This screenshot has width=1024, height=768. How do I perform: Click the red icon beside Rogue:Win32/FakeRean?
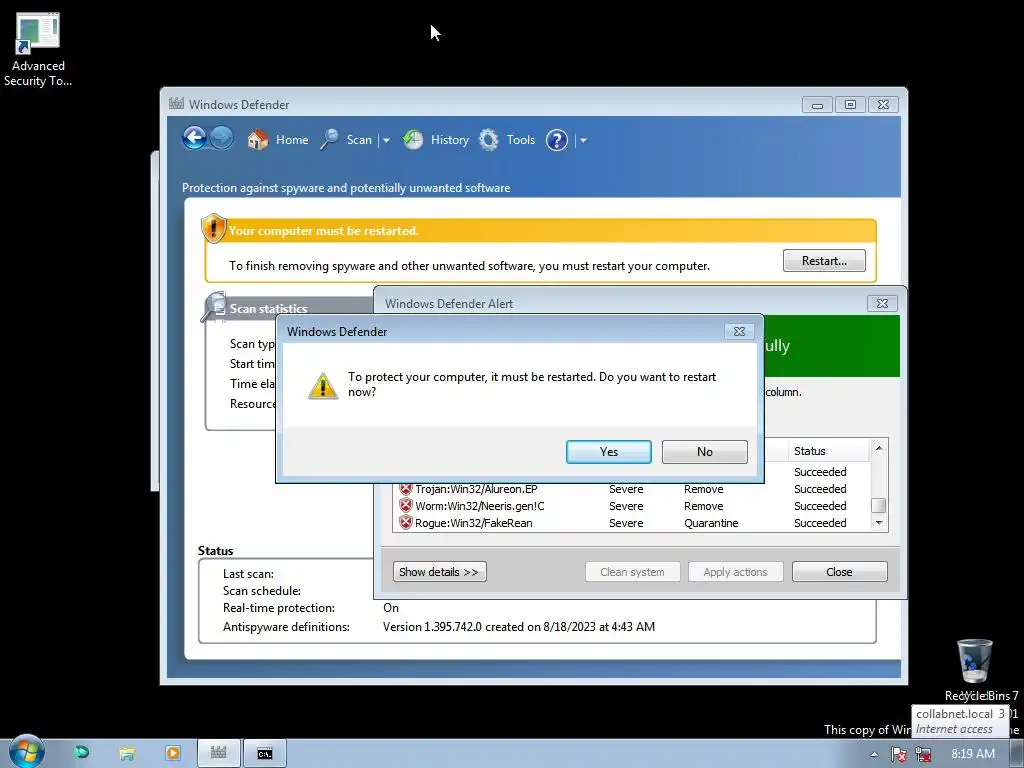[x=406, y=522]
